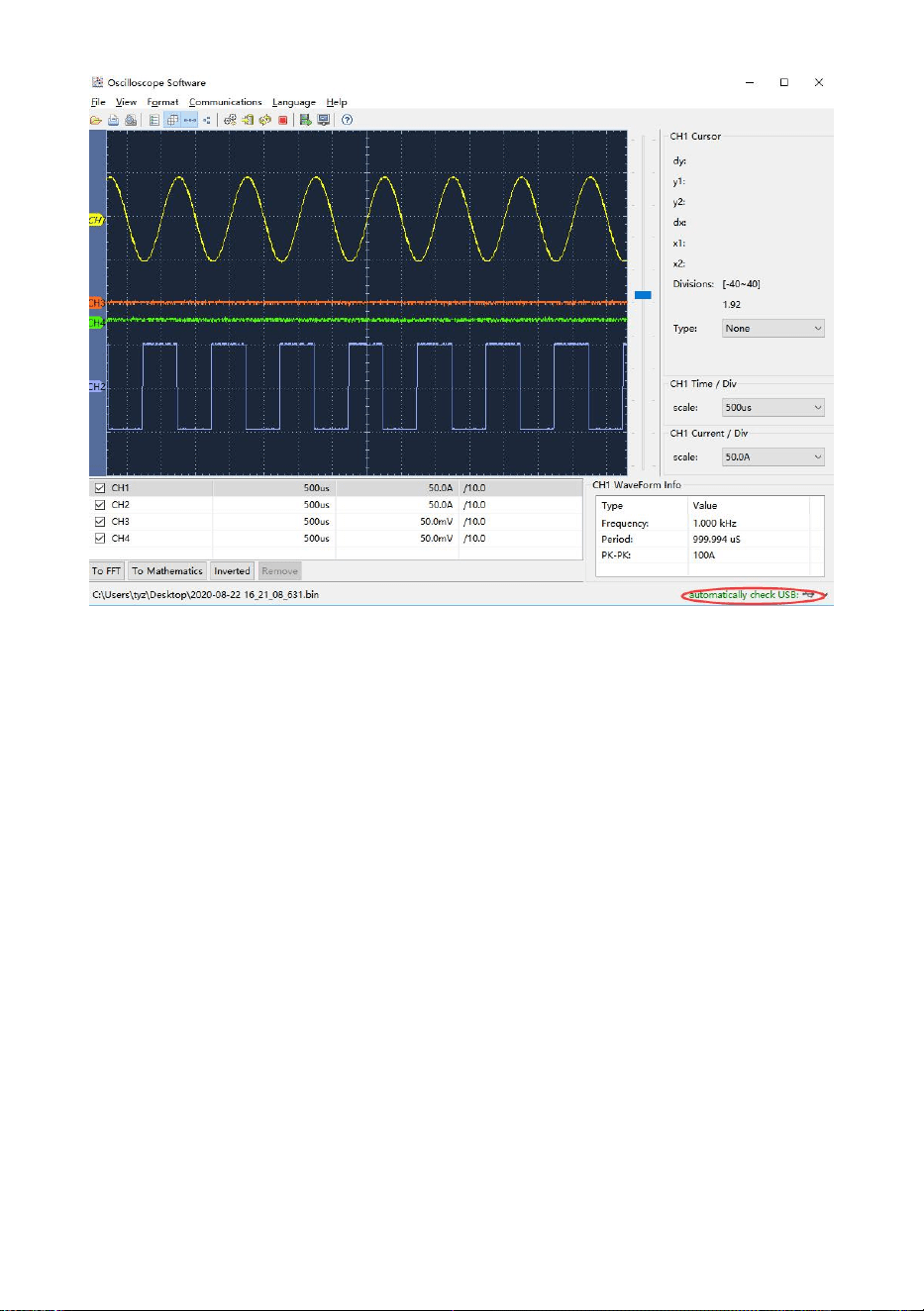
Task: Click the save waveform toolbar icon
Action: click(x=113, y=120)
